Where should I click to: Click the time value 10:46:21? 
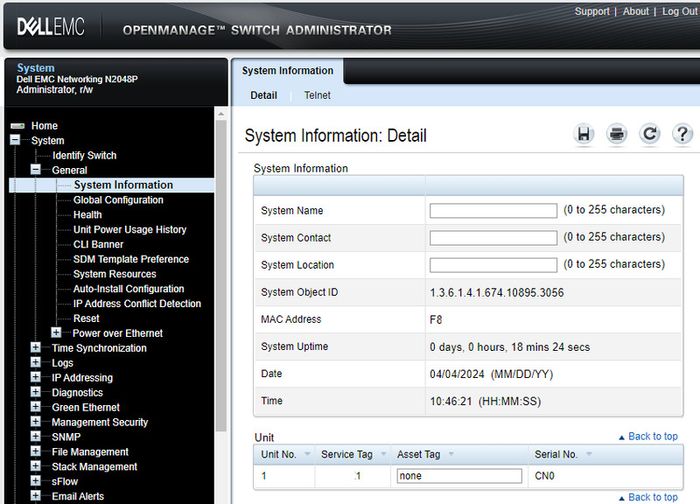(451, 401)
